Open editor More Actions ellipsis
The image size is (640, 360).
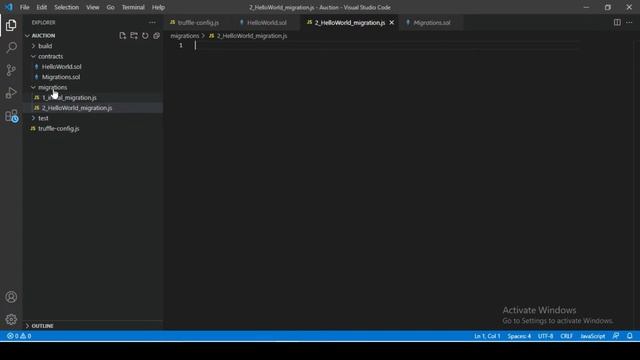pos(629,22)
